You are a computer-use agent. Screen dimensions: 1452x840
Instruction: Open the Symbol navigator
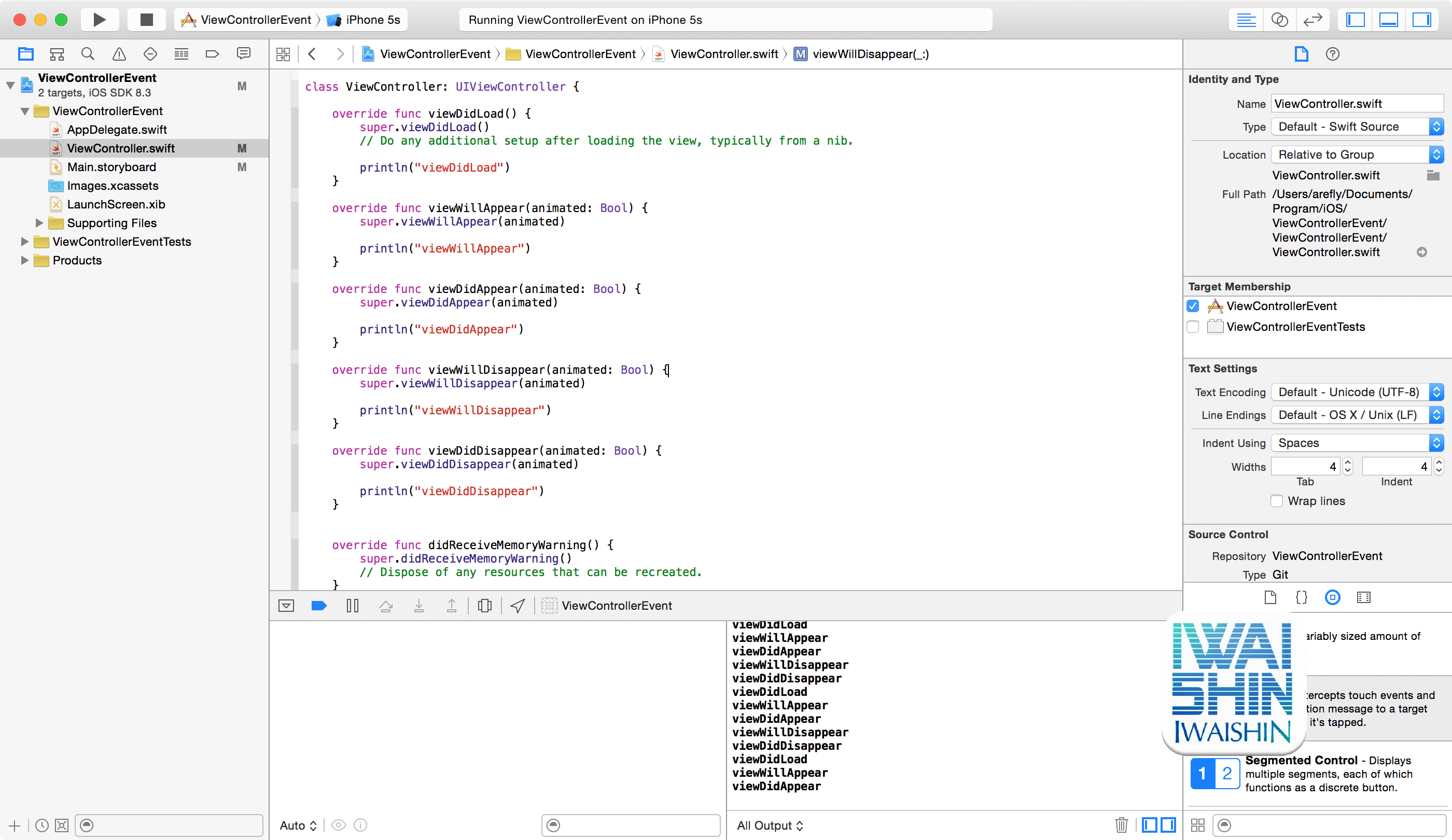tap(57, 54)
